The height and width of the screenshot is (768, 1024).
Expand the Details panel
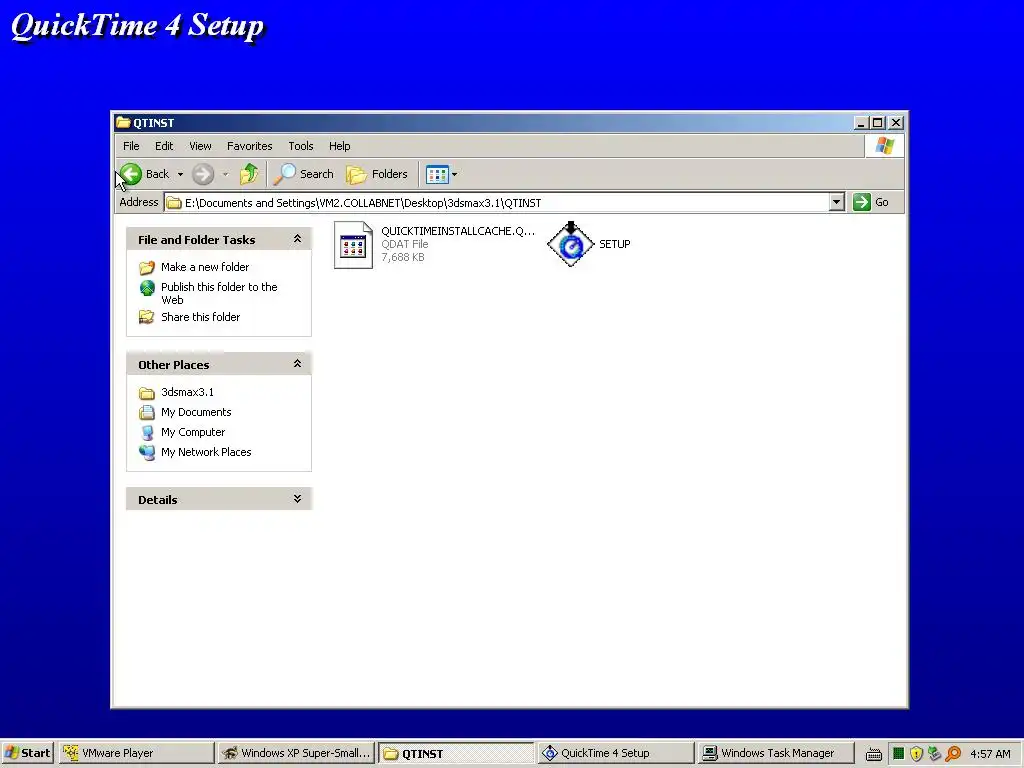click(x=297, y=499)
